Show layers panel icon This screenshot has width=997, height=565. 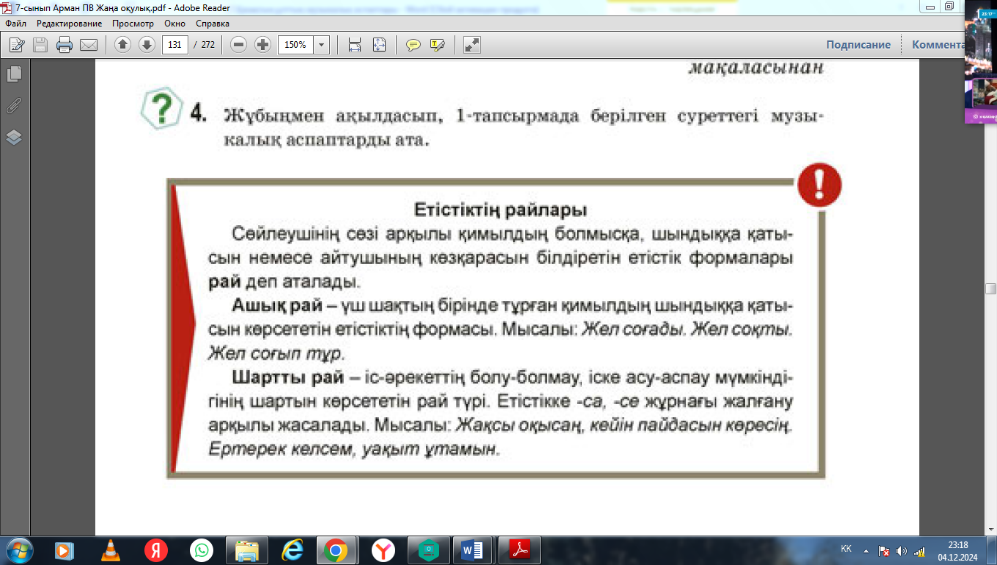click(14, 137)
